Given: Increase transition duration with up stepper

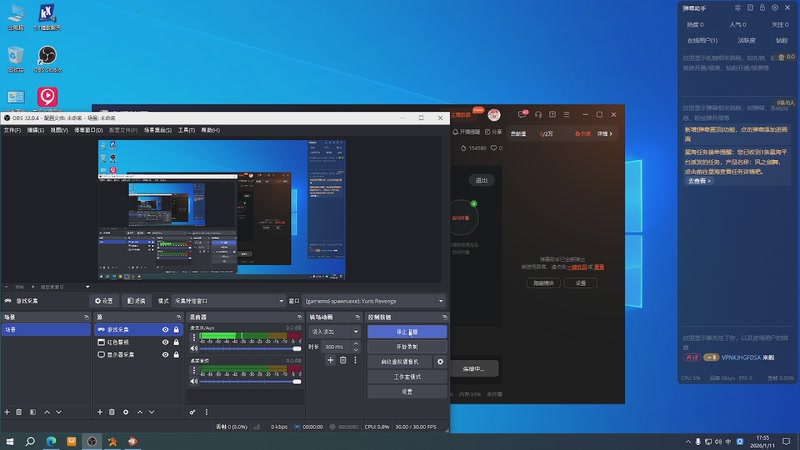Looking at the screenshot, I should (x=356, y=344).
